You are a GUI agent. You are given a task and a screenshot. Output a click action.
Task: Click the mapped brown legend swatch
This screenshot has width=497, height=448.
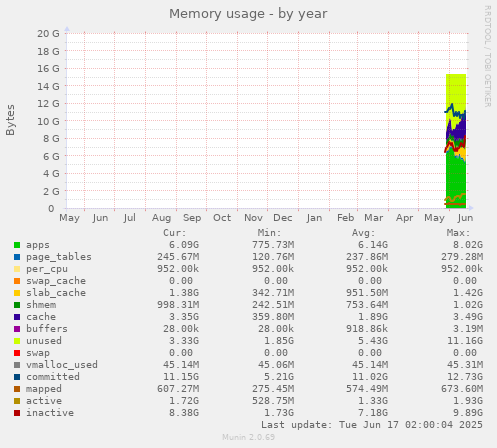pos(17,389)
